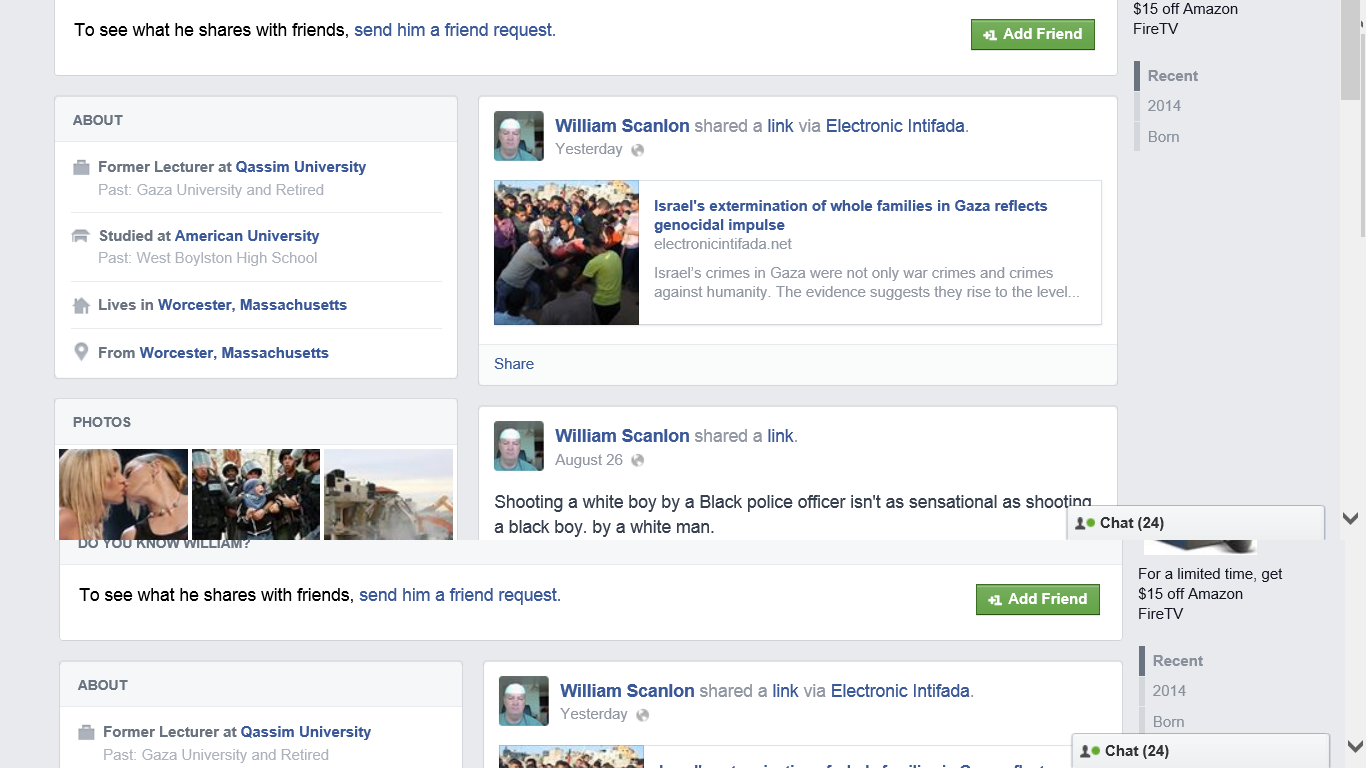This screenshot has height=768, width=1366.
Task: Open Worcester, Massachusetts in the From row
Action: coord(234,353)
